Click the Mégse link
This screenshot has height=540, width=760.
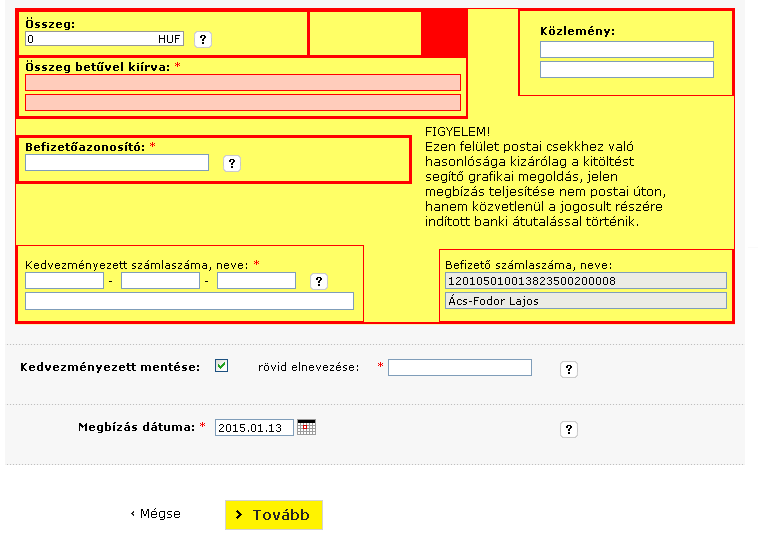[156, 513]
